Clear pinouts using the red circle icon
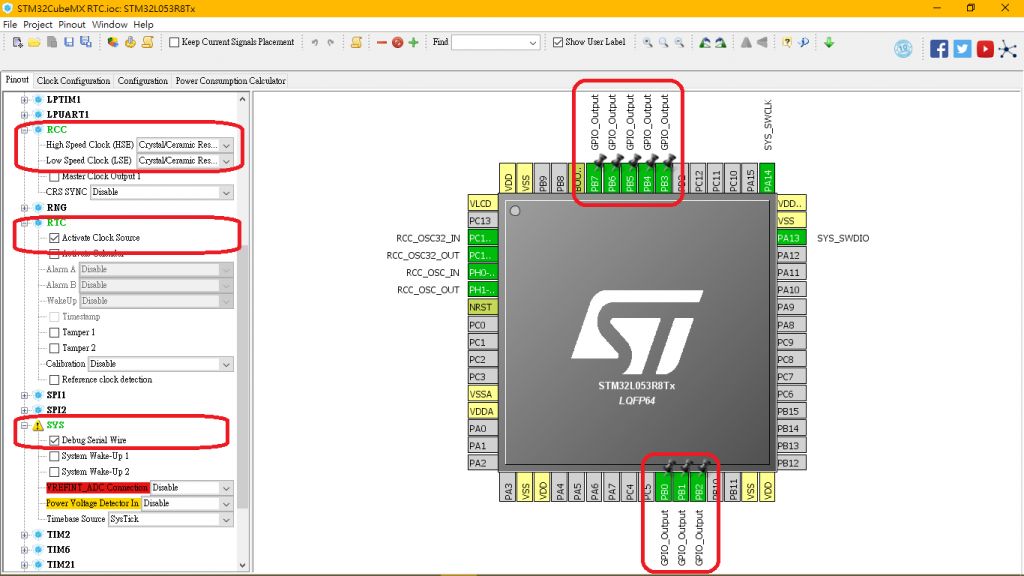 click(x=397, y=42)
